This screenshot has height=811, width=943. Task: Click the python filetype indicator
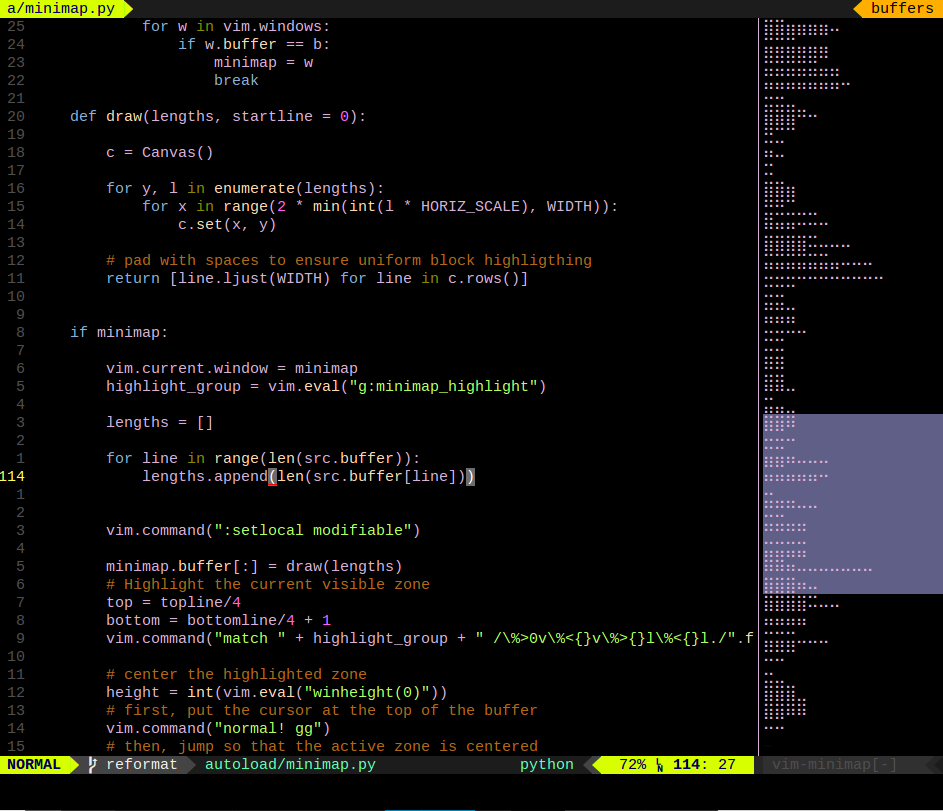546,765
